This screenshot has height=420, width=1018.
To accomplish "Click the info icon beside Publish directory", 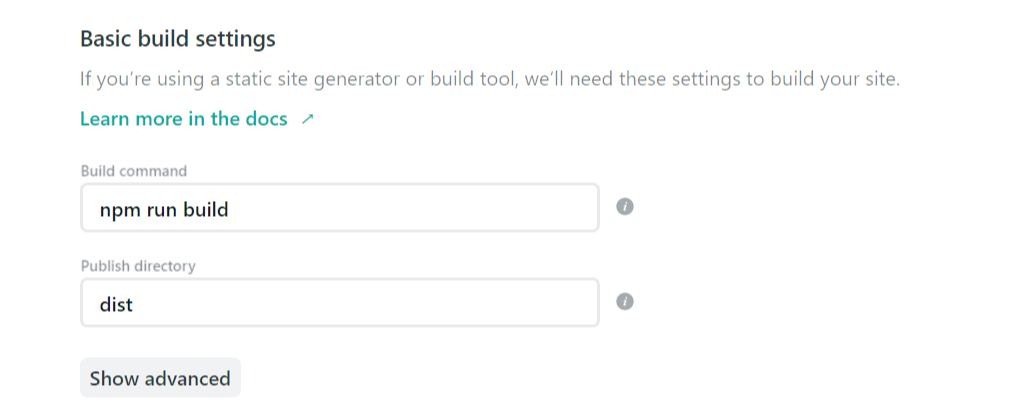I will point(625,302).
